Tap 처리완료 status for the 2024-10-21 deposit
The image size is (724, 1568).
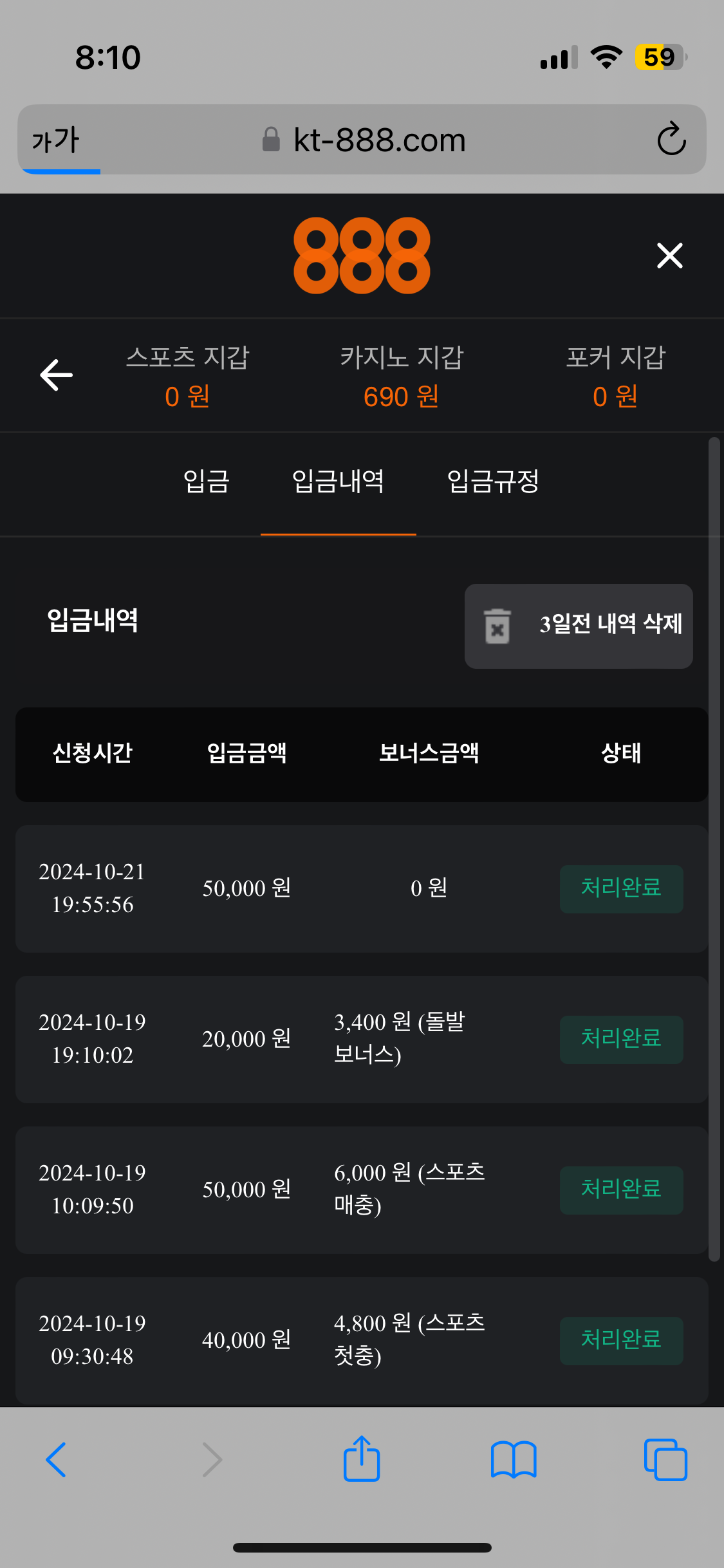tap(621, 888)
